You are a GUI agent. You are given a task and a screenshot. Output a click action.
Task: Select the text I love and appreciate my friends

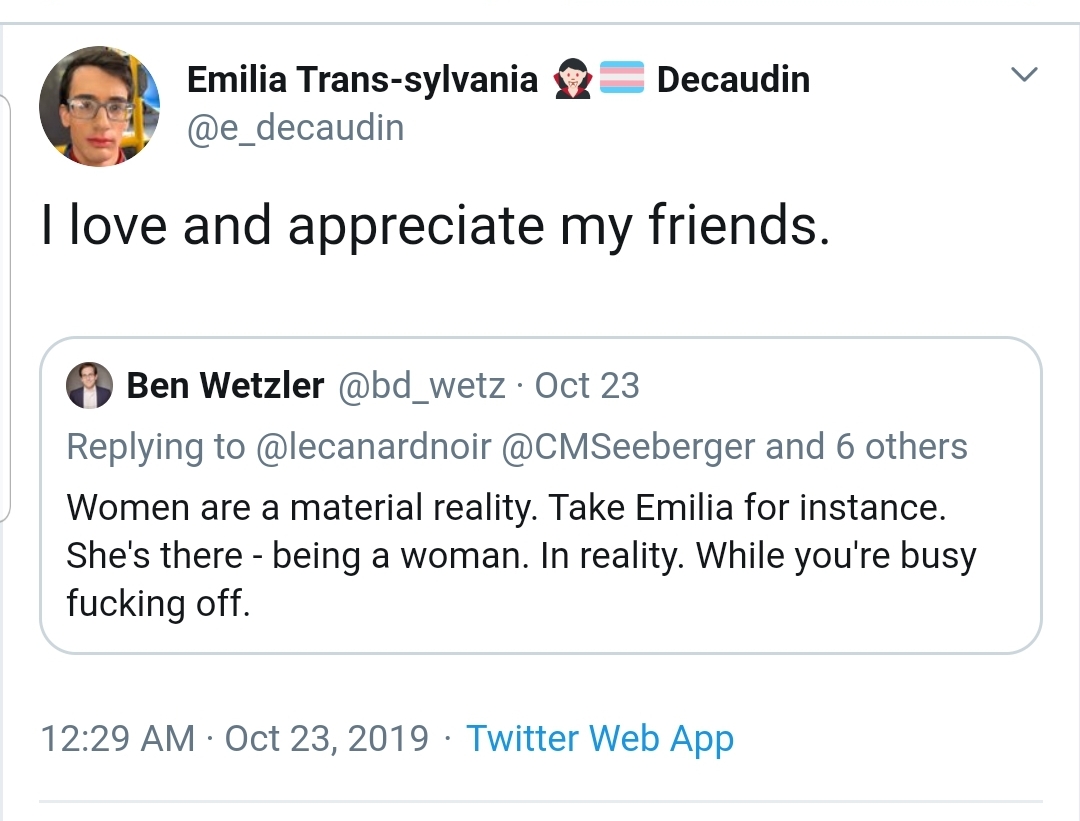pyautogui.click(x=435, y=227)
